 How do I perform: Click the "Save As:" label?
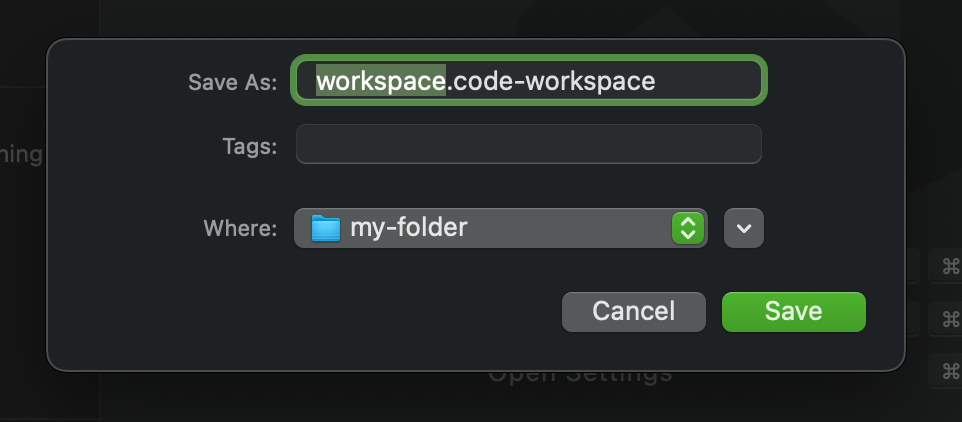232,82
